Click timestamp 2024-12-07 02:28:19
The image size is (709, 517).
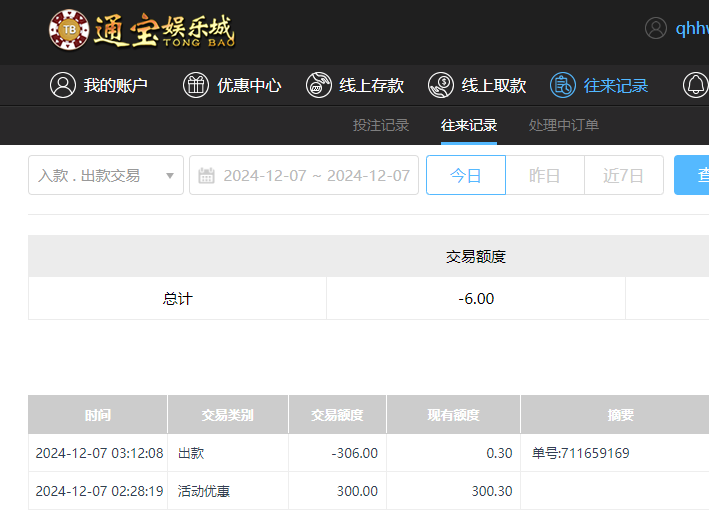(x=99, y=491)
